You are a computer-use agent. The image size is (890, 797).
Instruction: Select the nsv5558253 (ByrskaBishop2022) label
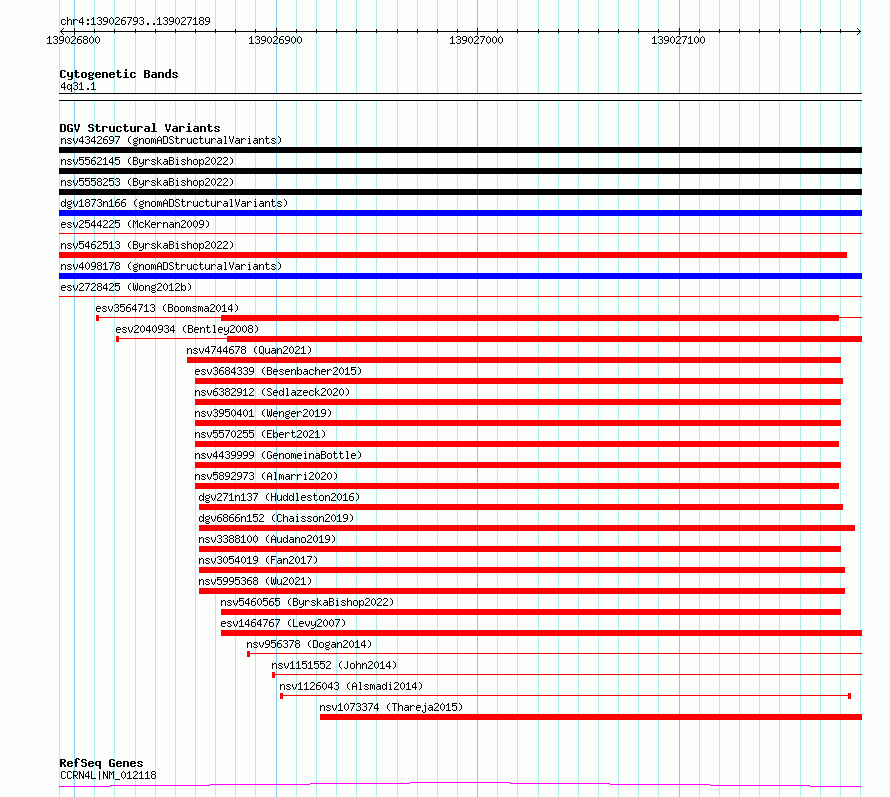click(x=147, y=182)
